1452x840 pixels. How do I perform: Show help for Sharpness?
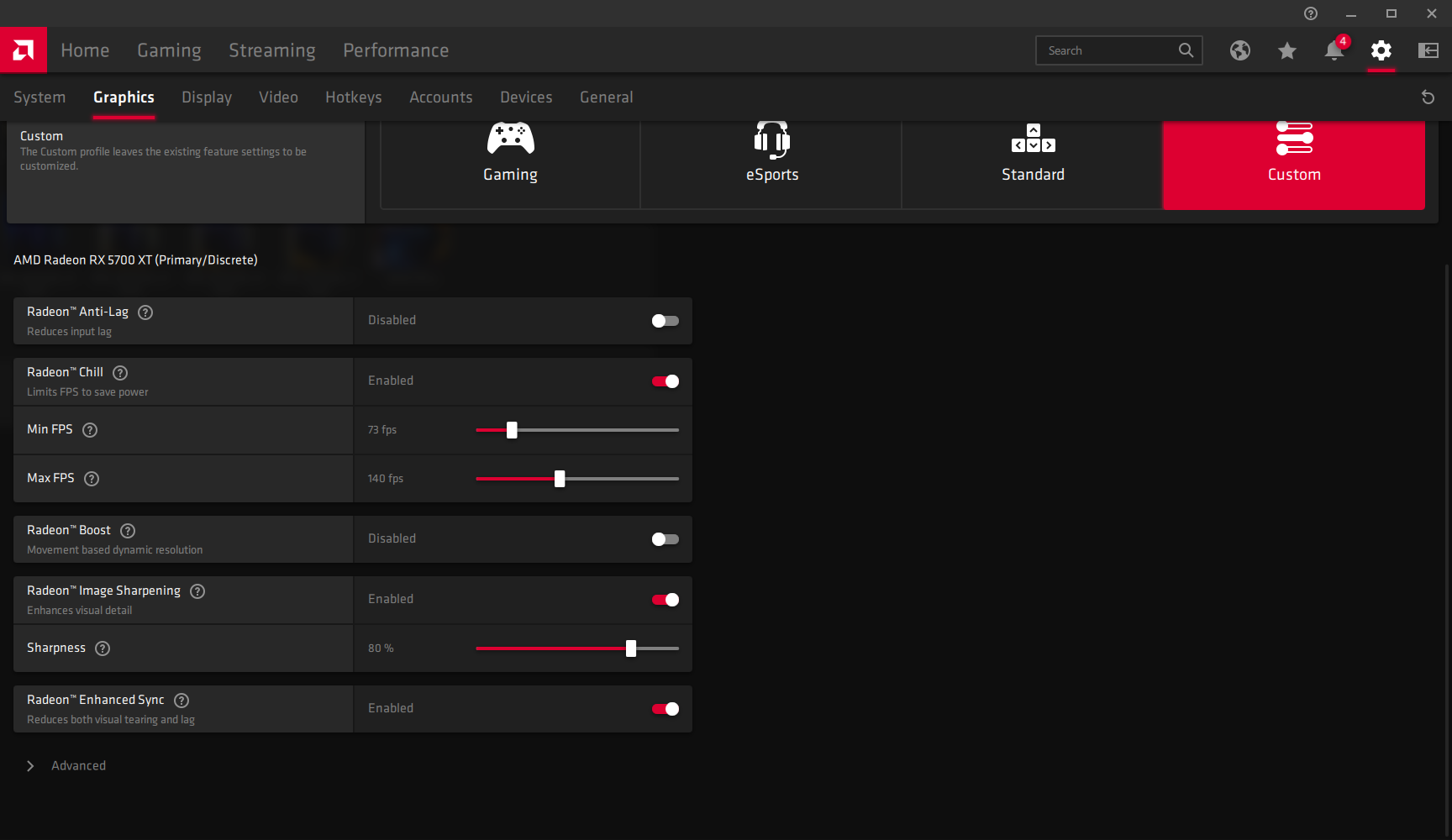tap(103, 648)
